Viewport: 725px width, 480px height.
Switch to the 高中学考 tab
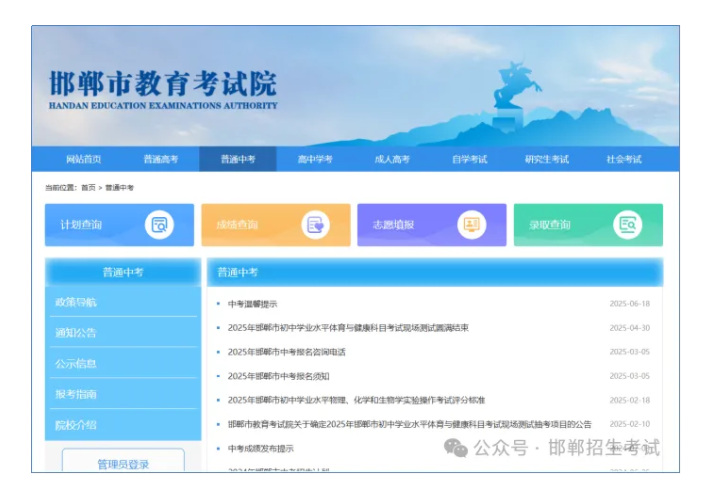[315, 160]
